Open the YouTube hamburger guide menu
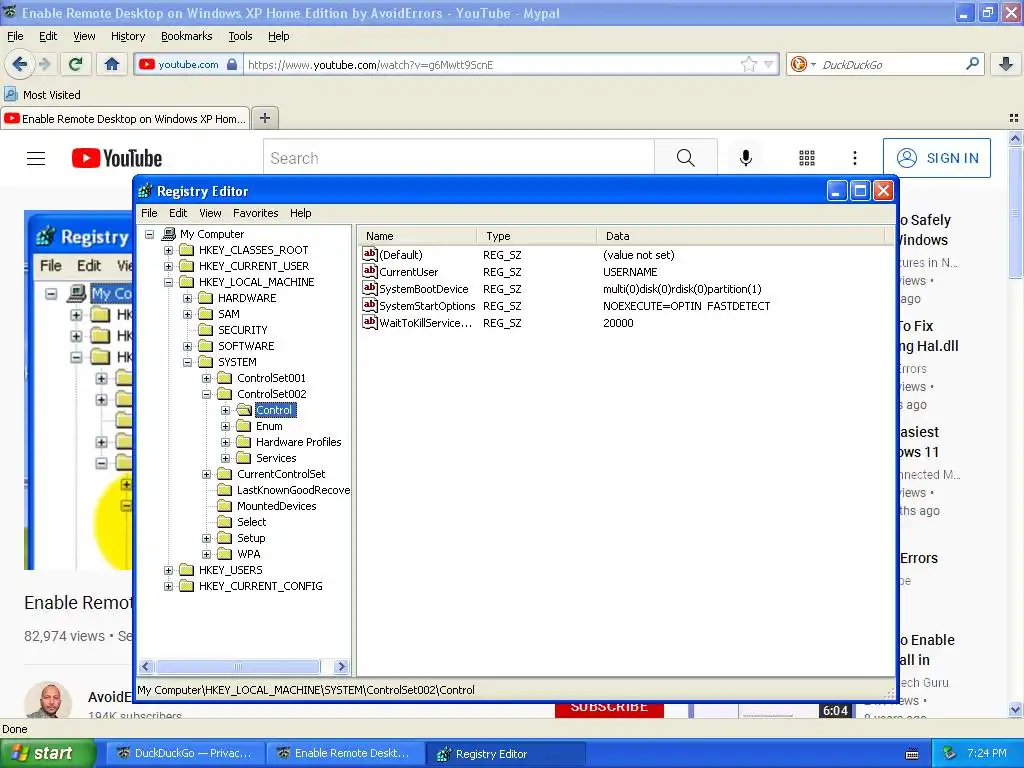 36,158
